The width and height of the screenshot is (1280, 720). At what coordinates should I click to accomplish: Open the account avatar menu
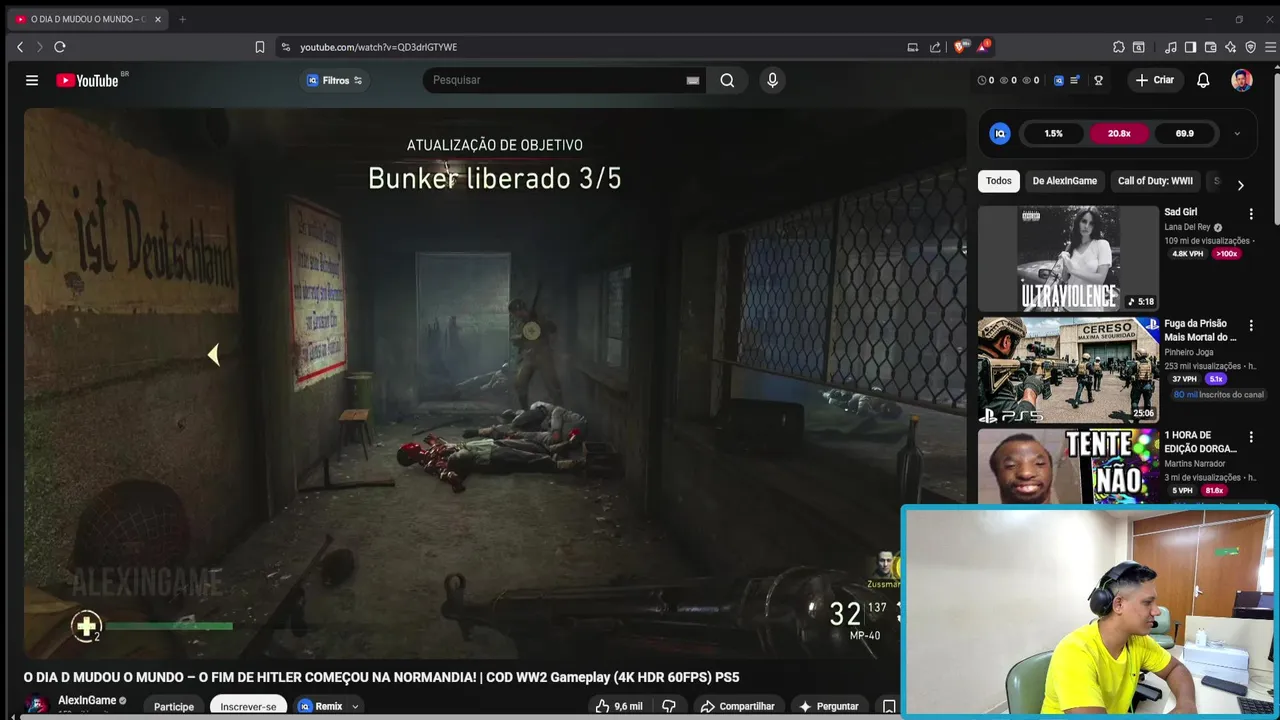pyautogui.click(x=1241, y=80)
